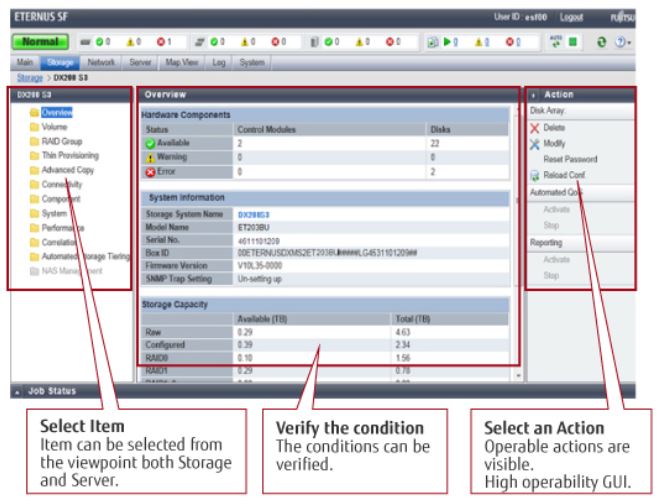
Task: Click Activate under Reporting
Action: point(556,259)
